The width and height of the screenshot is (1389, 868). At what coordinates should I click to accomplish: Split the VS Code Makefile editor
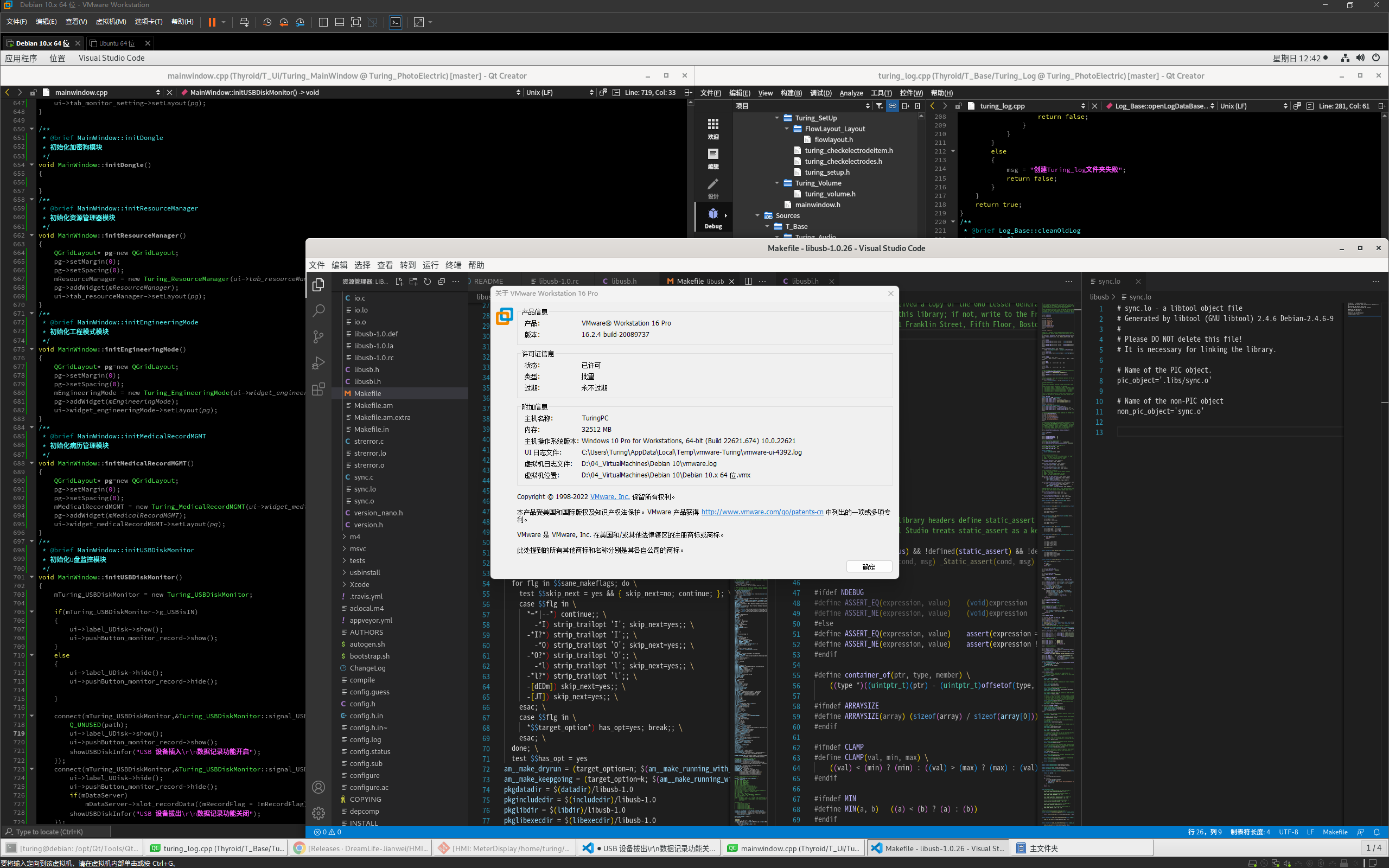point(748,282)
